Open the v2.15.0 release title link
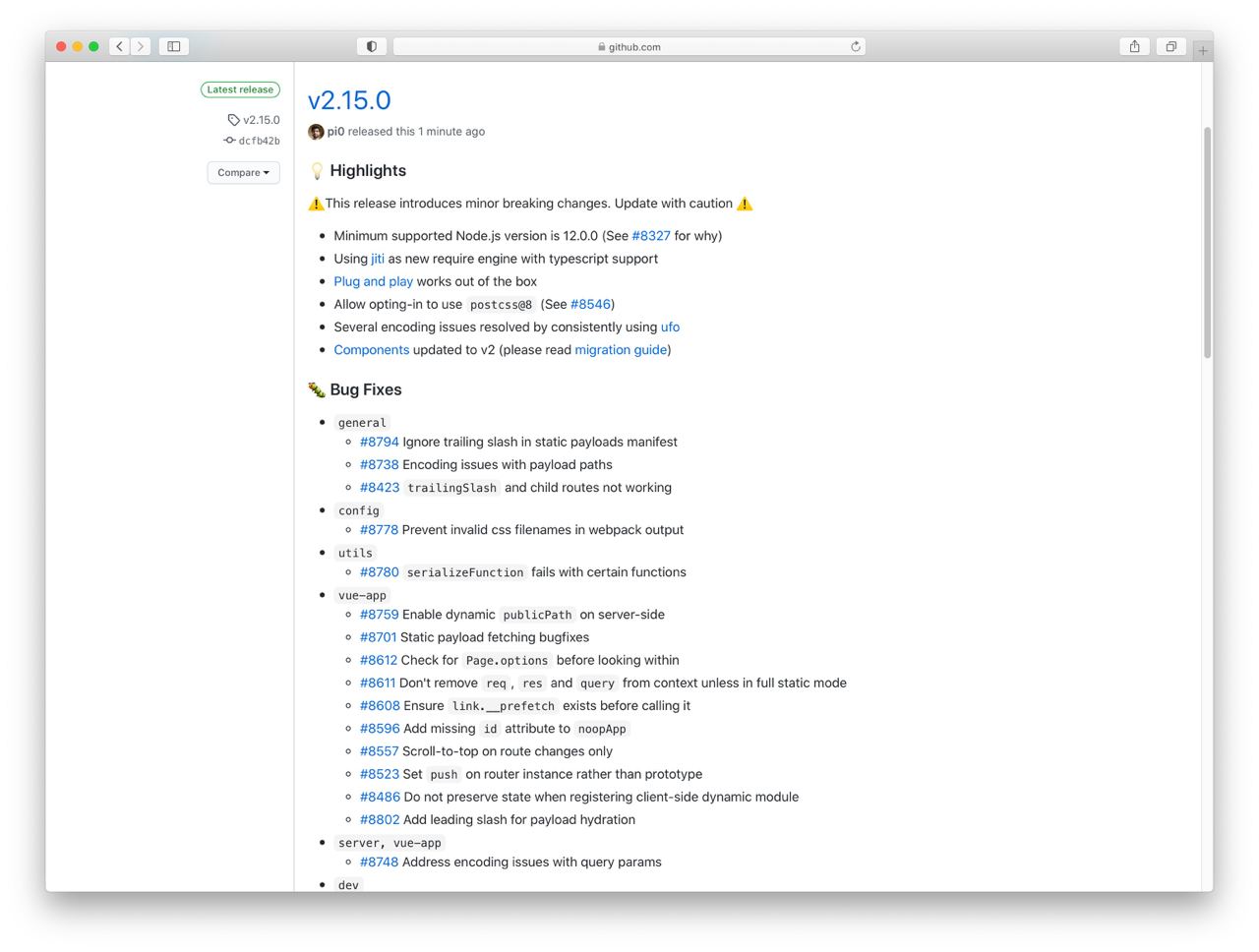The image size is (1259, 952). click(x=349, y=100)
